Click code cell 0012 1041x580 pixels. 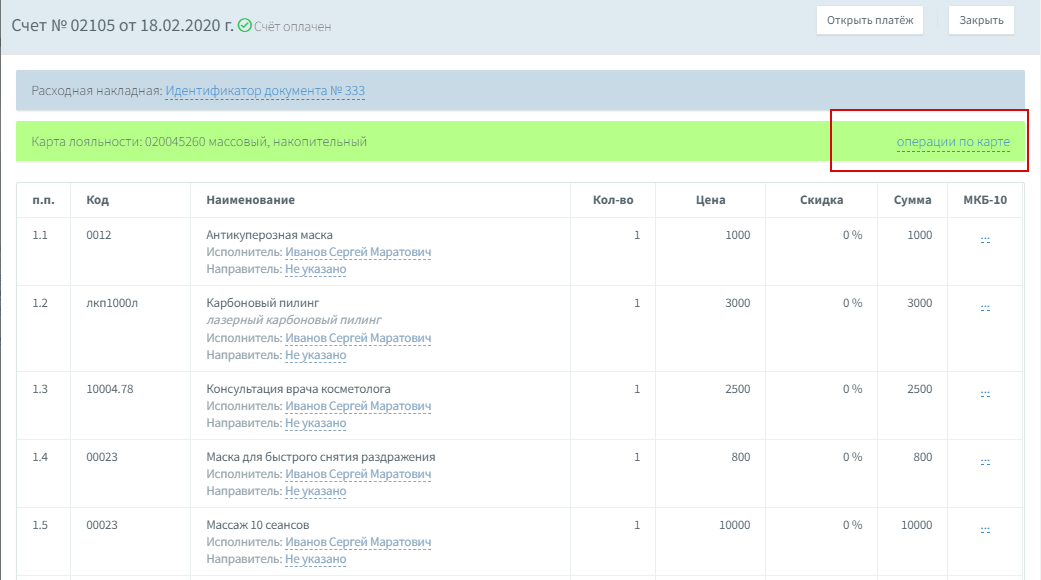[x=99, y=235]
